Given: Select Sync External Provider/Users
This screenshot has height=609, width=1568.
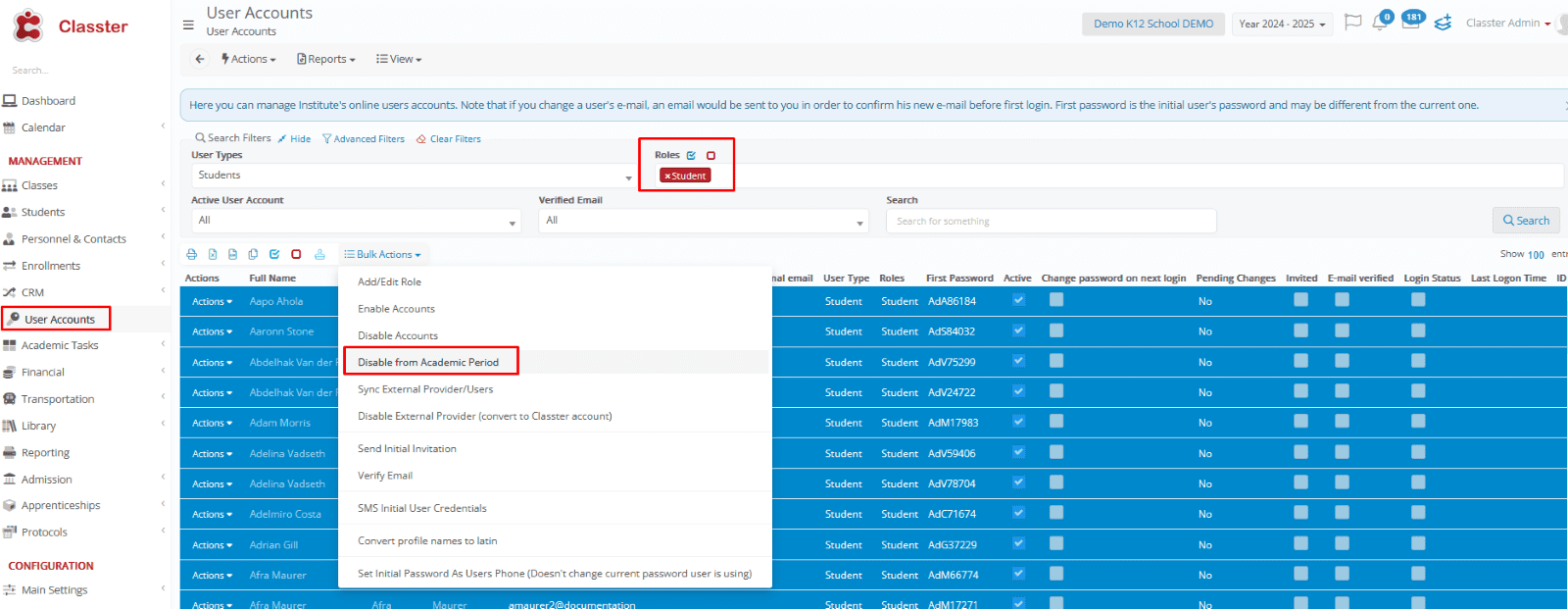Looking at the screenshot, I should (425, 389).
